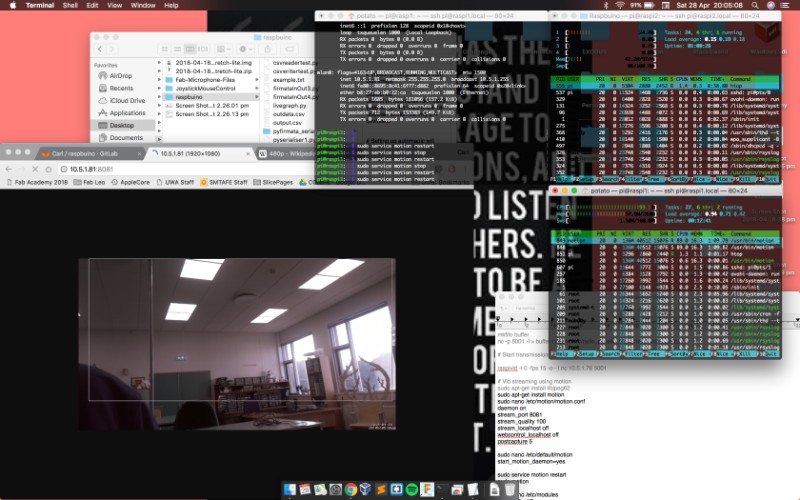This screenshot has width=800, height=500.
Task: Switch Finder to list view
Action: pos(178,49)
